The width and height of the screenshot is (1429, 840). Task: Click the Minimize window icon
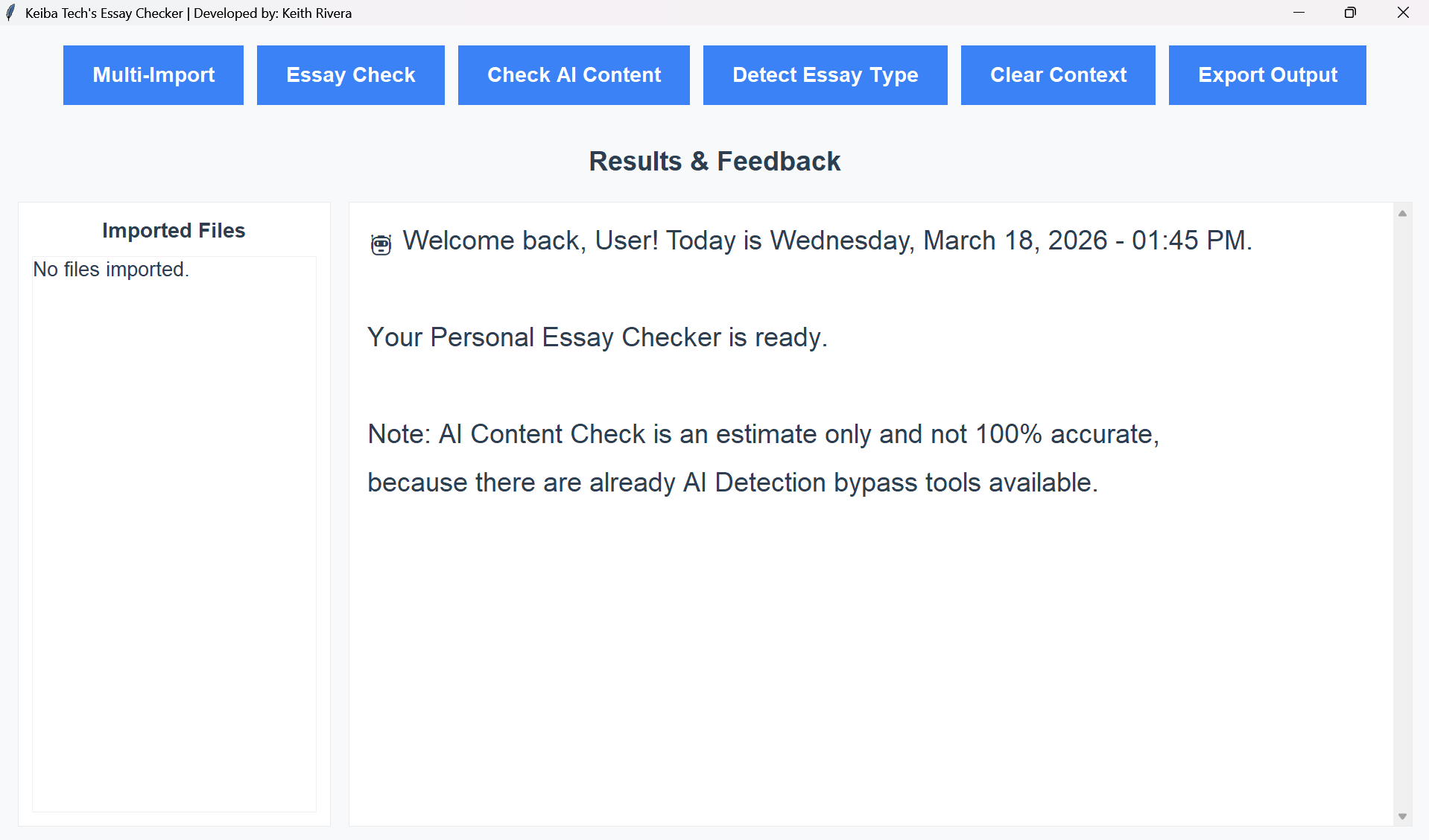click(1299, 13)
